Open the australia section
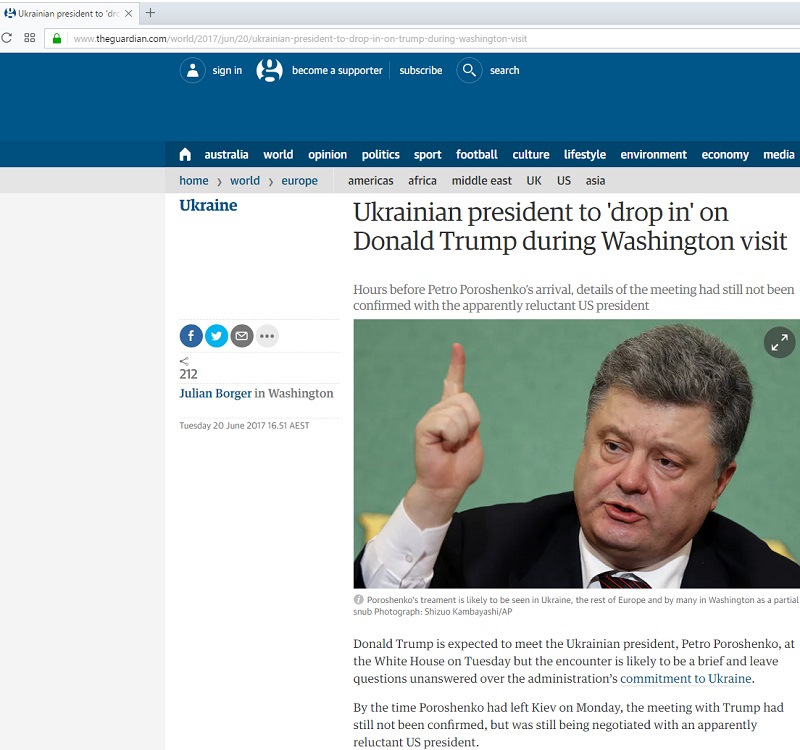This screenshot has height=750, width=800. point(227,155)
